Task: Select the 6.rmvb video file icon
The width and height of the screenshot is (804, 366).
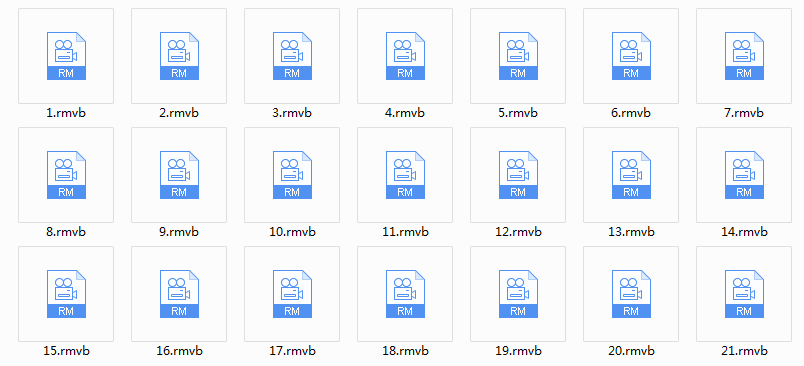Action: (x=631, y=56)
